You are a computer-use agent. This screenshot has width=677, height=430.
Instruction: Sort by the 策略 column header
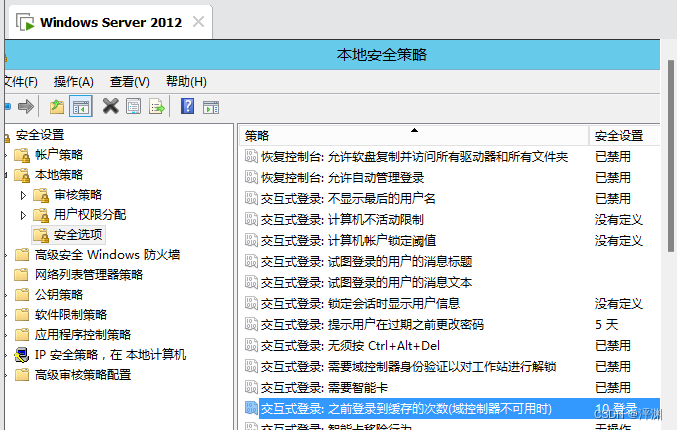414,136
